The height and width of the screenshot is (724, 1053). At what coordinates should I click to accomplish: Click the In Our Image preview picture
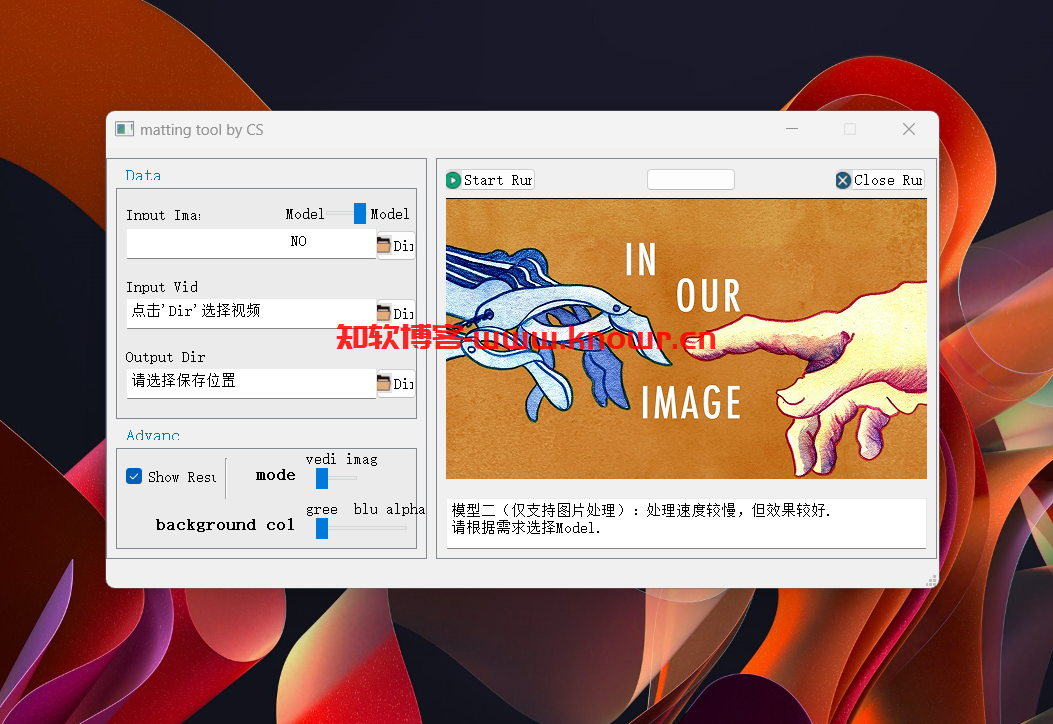coord(686,338)
